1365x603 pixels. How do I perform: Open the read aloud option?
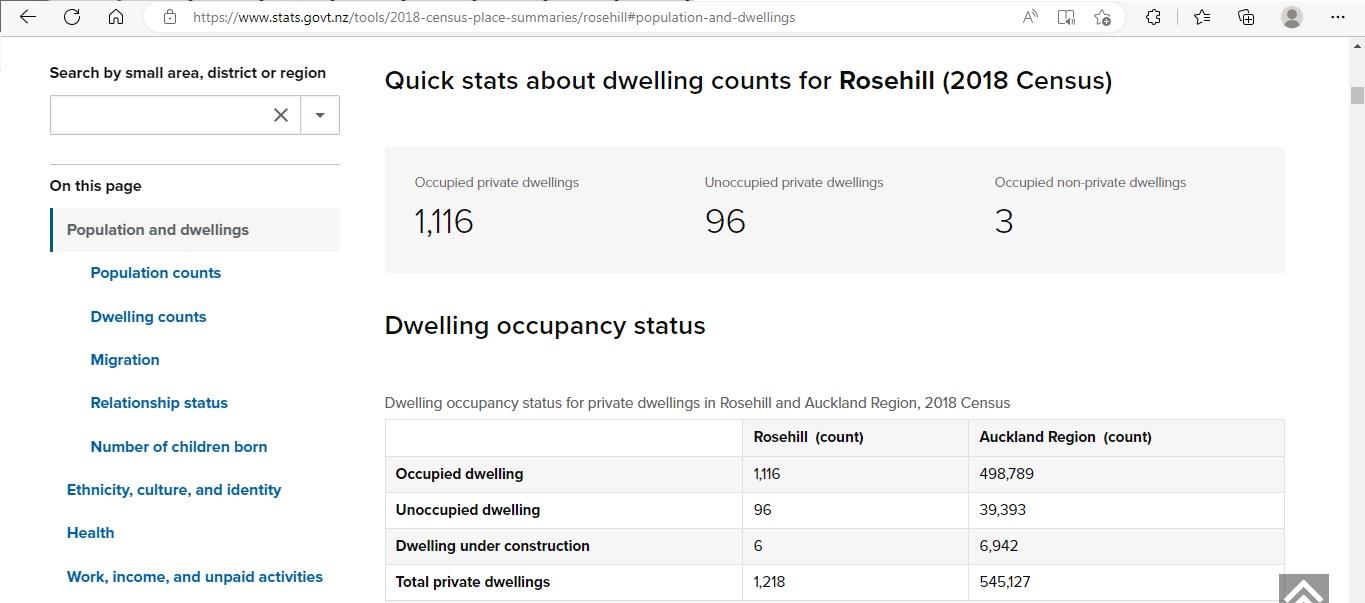[1030, 17]
